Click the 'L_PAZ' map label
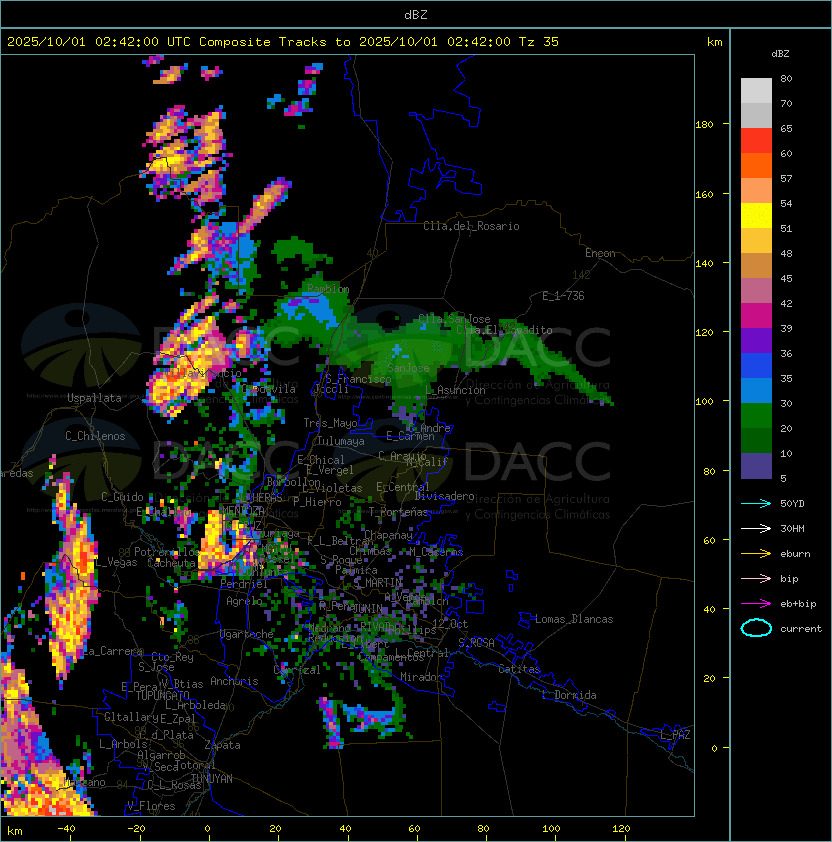Viewport: 832px width, 842px height. click(675, 735)
